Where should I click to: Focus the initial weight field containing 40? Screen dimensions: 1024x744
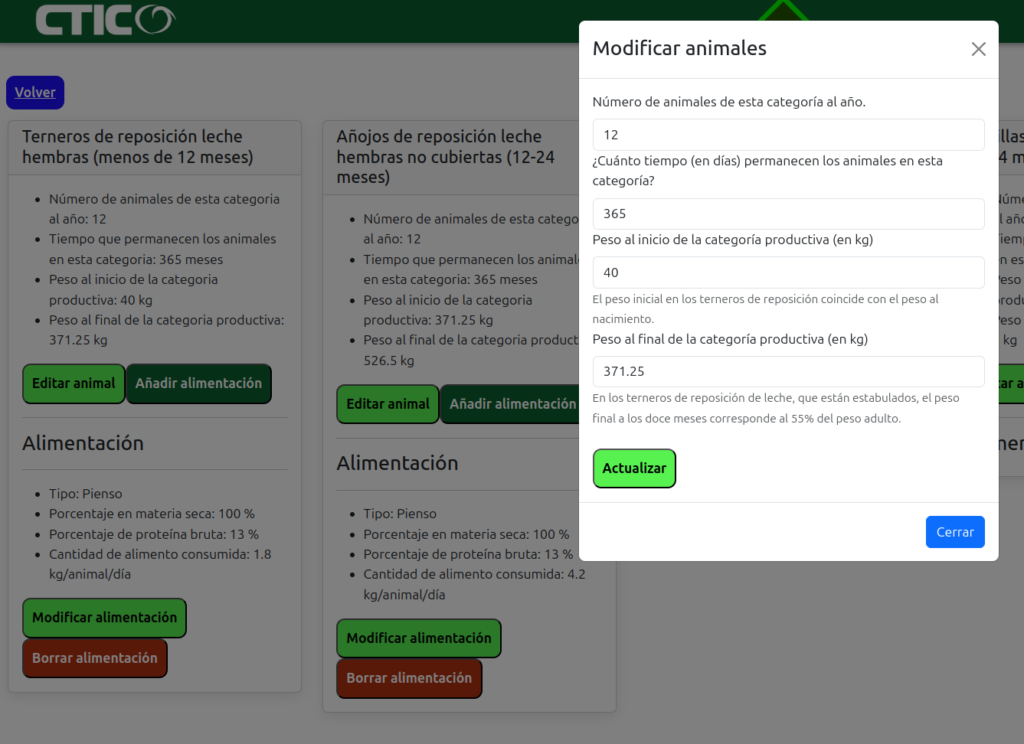[788, 272]
